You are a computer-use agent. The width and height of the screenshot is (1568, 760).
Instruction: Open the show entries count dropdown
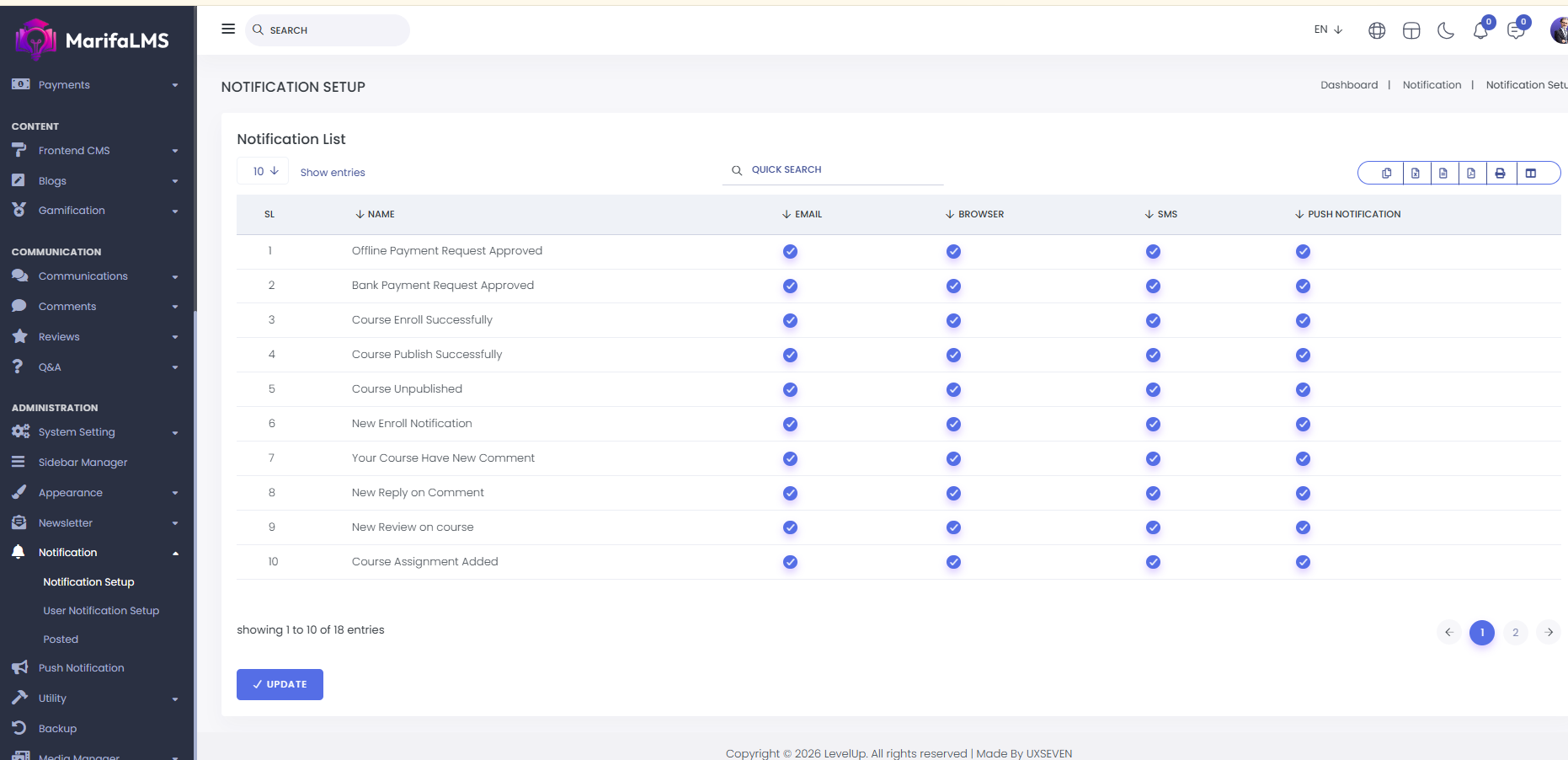[264, 171]
